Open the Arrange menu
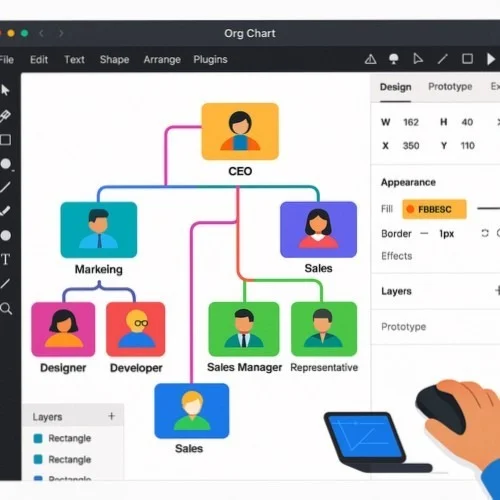Image resolution: width=500 pixels, height=500 pixels. click(162, 60)
